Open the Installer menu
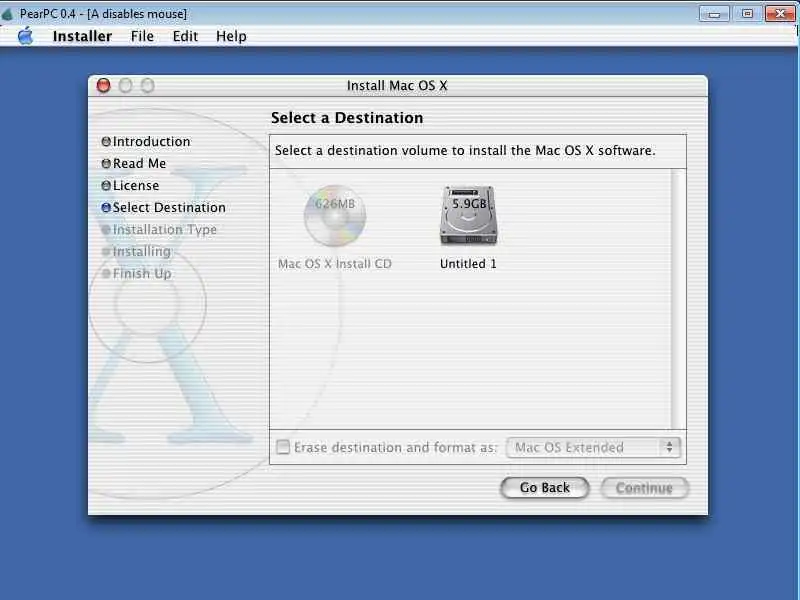Image resolution: width=800 pixels, height=600 pixels. [x=82, y=36]
